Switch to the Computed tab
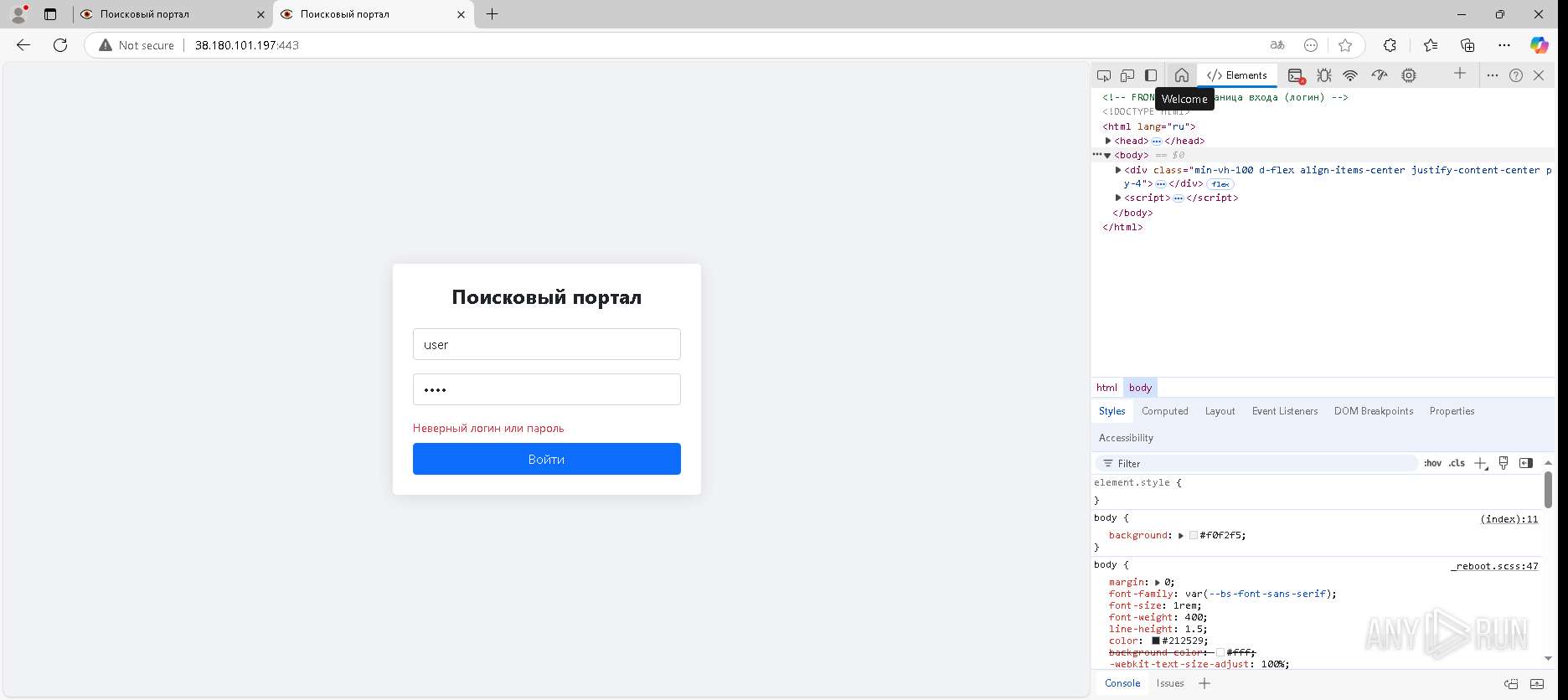 click(x=1165, y=411)
